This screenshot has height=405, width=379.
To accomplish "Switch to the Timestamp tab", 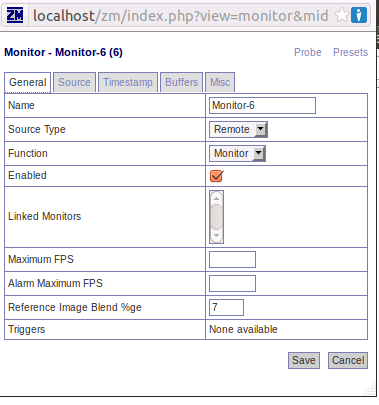I will click(x=128, y=82).
